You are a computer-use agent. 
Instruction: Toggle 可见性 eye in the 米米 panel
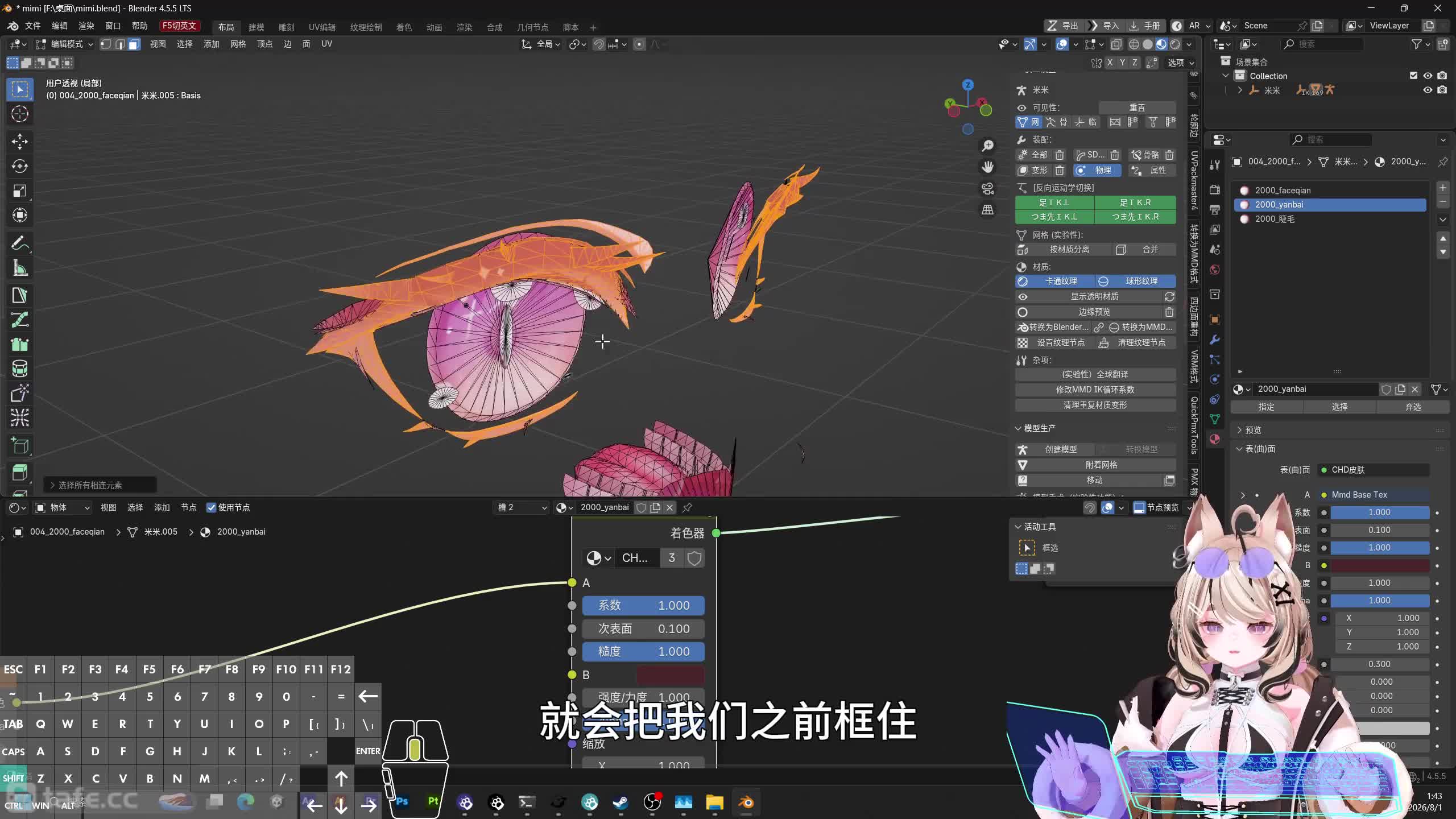tap(1022, 108)
